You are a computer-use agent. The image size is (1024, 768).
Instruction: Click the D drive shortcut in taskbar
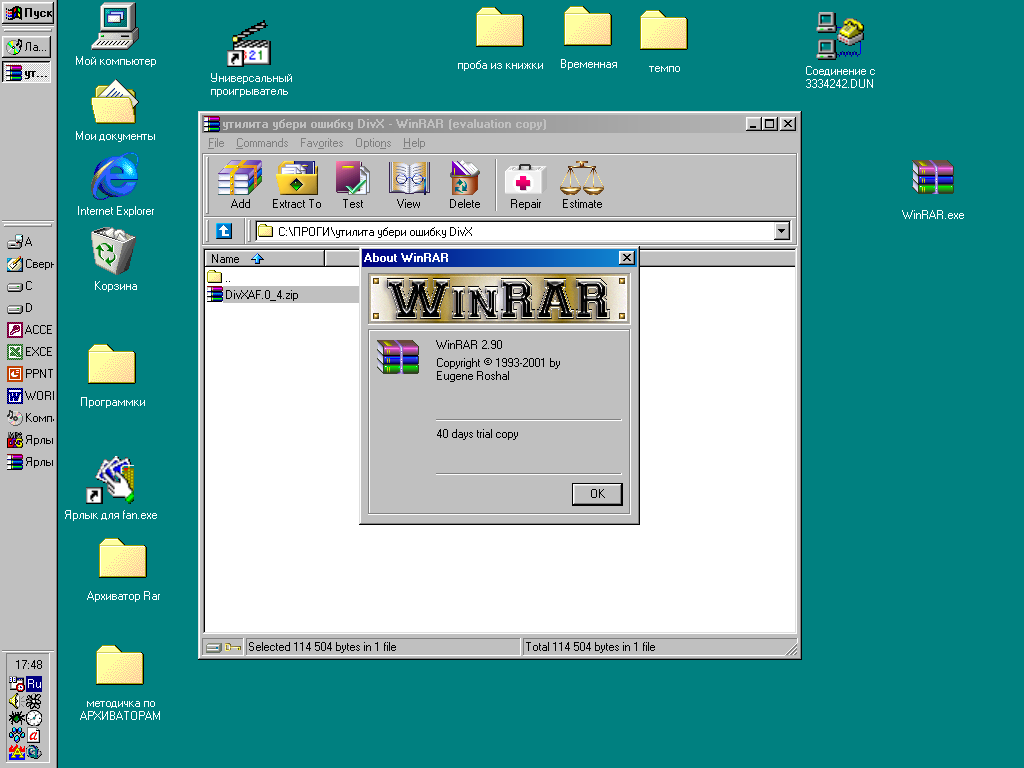tap(20, 308)
